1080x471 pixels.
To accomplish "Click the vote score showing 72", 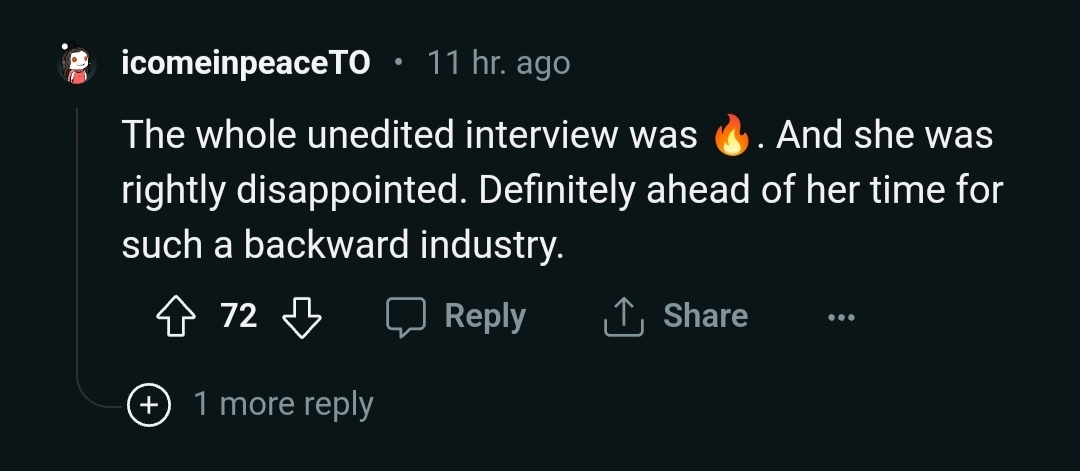I will point(239,317).
